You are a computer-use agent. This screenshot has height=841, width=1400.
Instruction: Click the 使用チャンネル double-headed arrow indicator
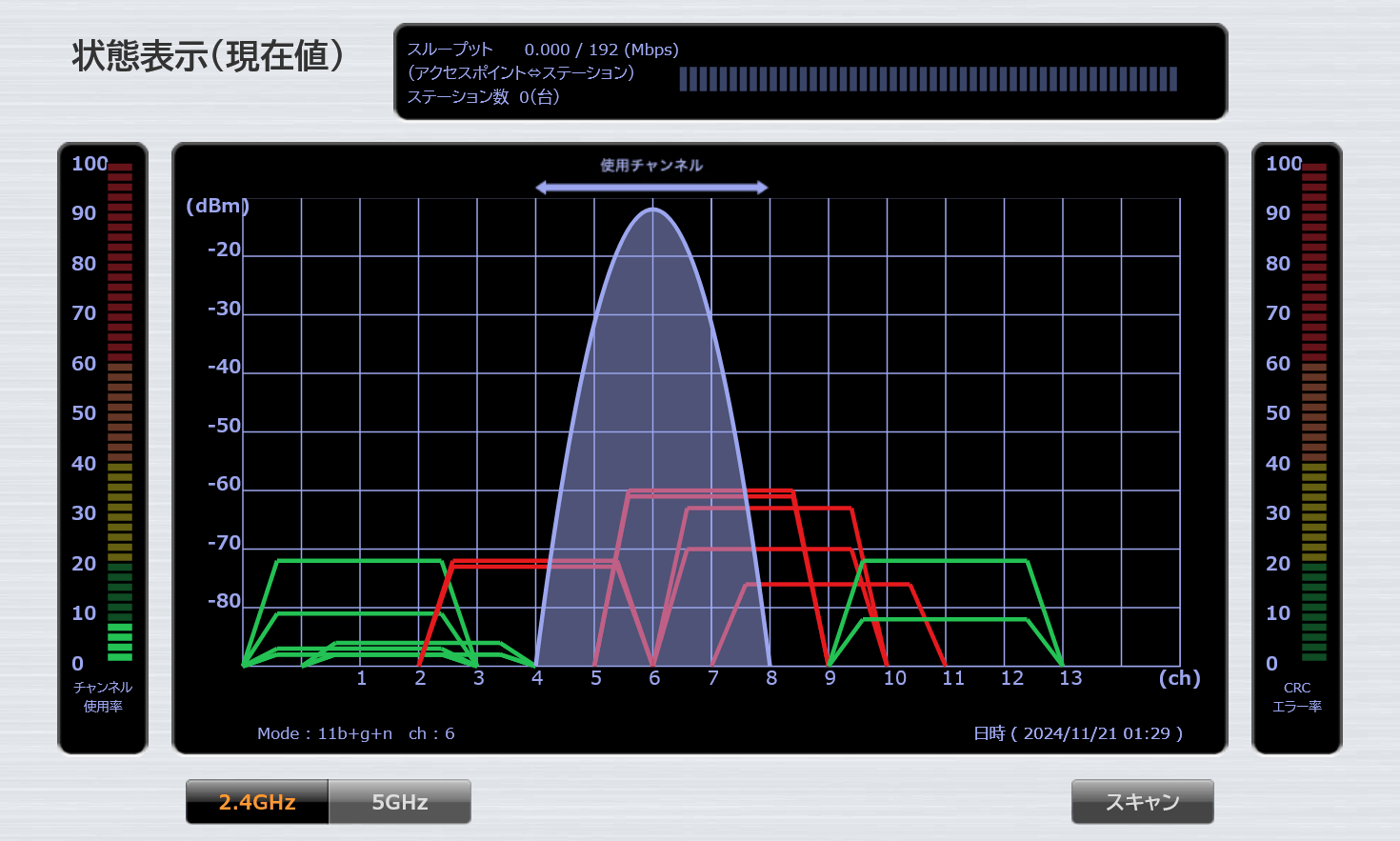tap(651, 188)
